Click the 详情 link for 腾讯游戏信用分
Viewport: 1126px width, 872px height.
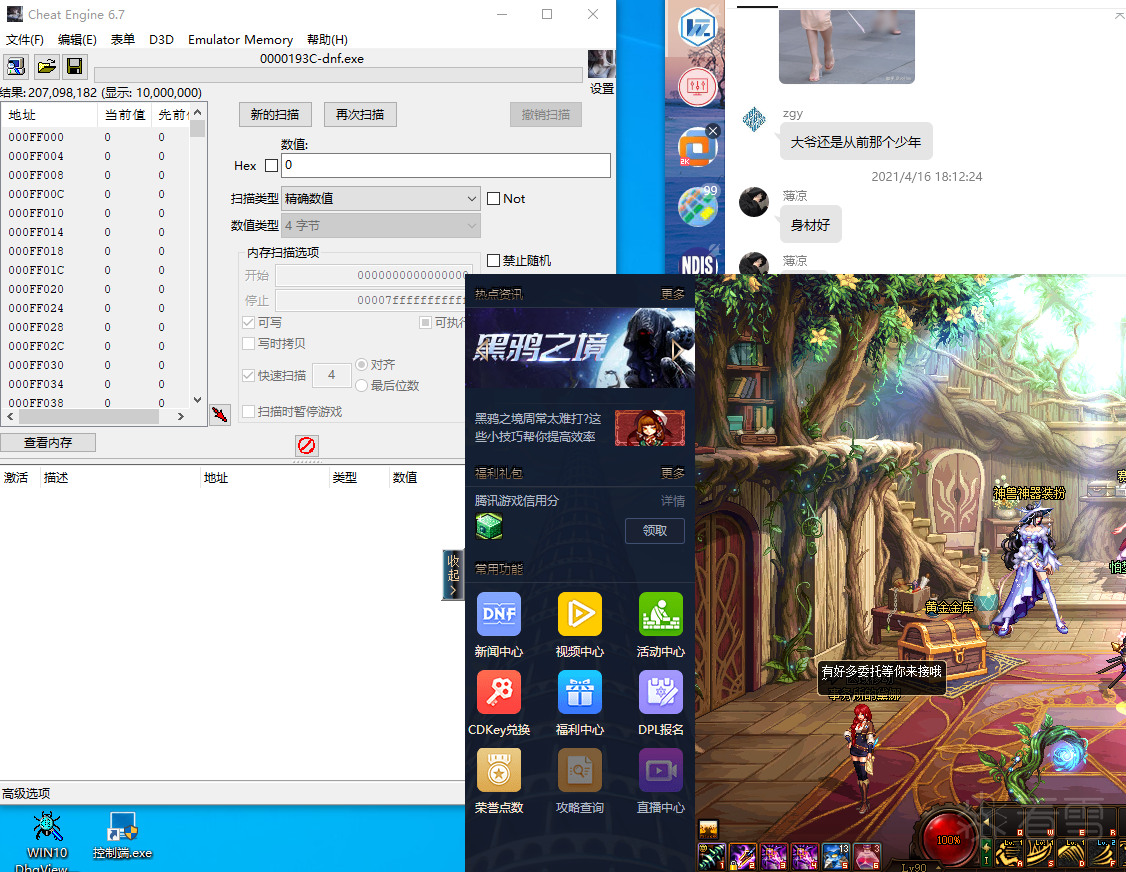click(x=673, y=501)
